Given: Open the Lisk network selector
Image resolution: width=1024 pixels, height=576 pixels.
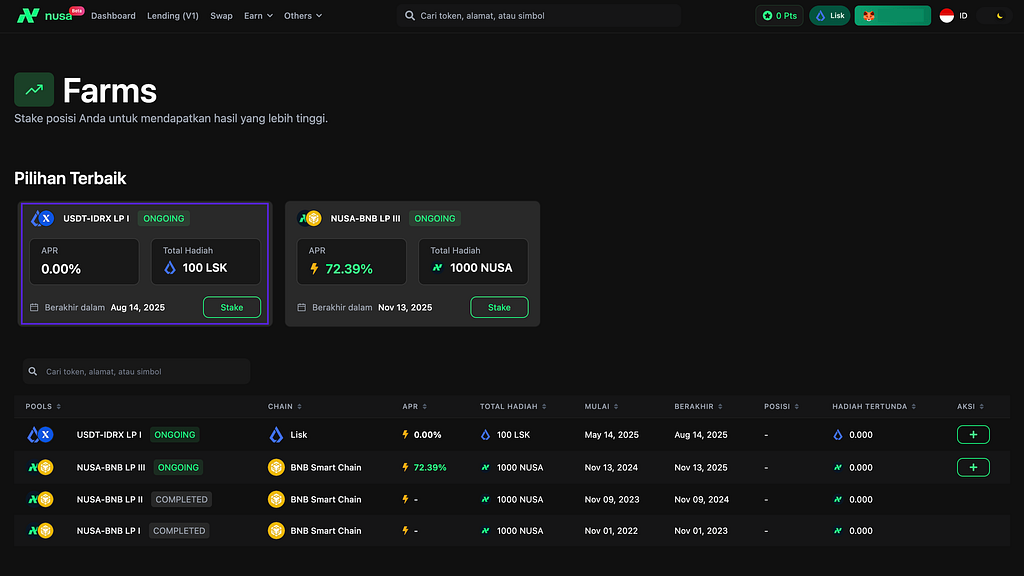Looking at the screenshot, I should coord(829,16).
